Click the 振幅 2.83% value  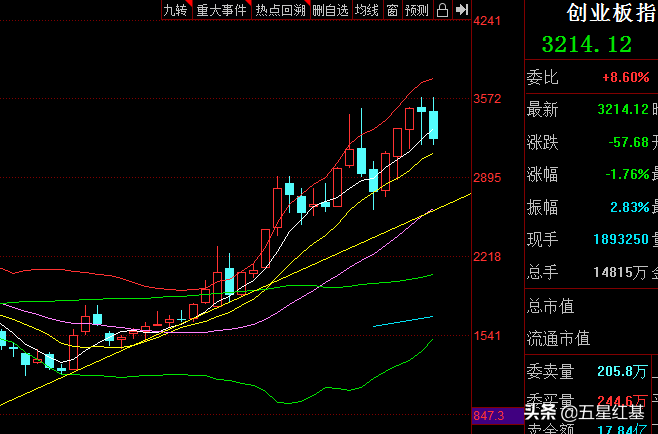(629, 207)
